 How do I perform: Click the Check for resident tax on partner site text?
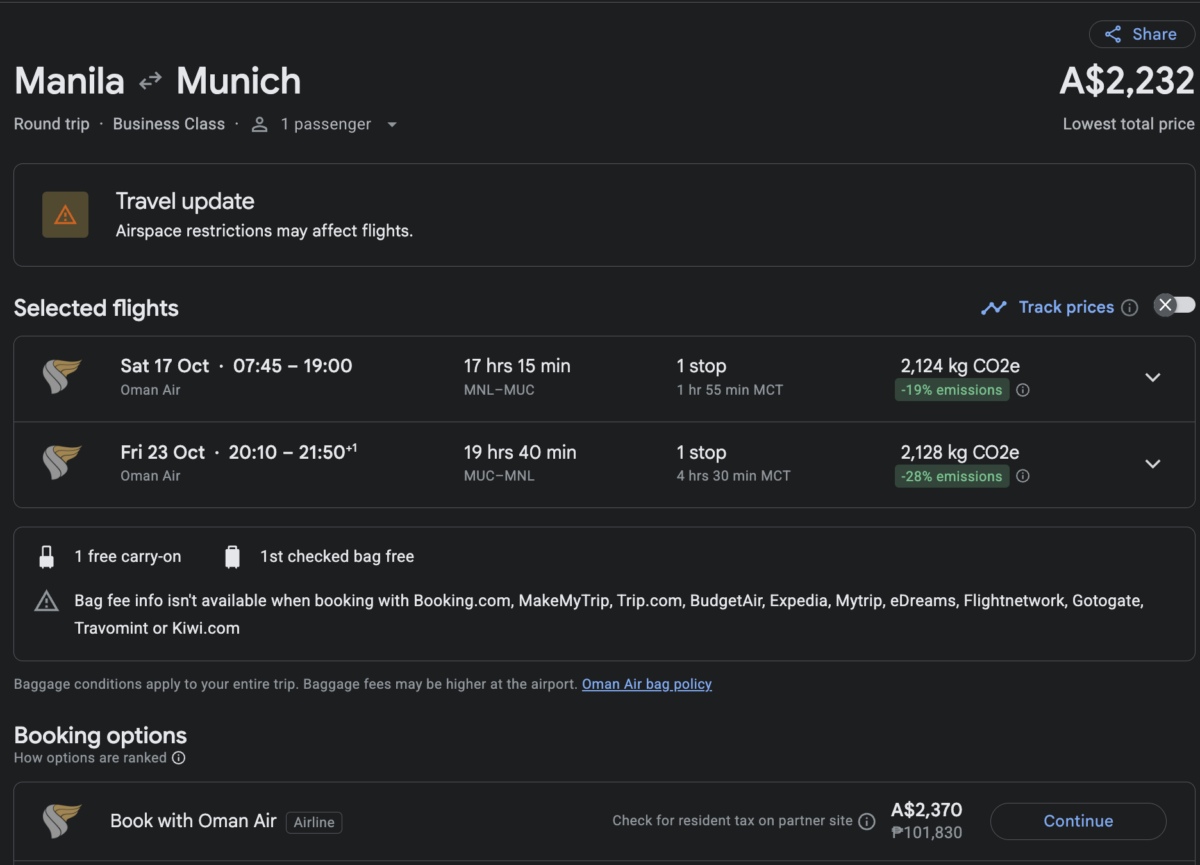[732, 821]
